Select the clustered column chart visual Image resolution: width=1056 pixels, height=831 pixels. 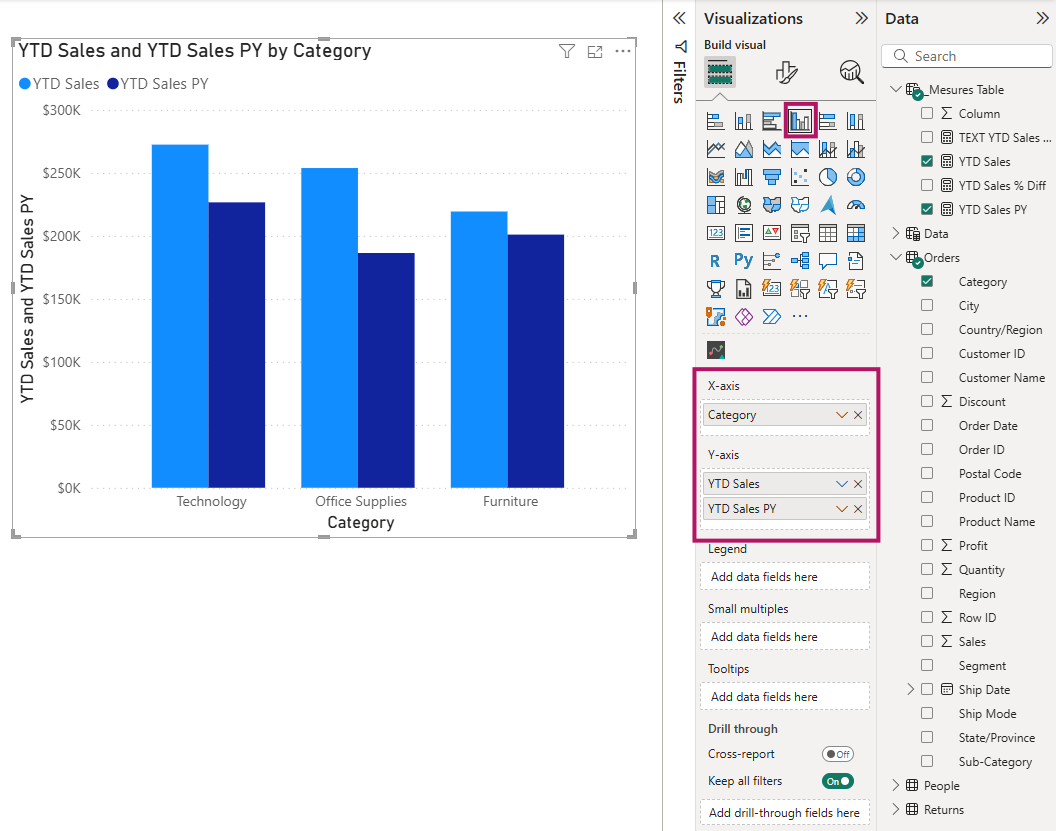[800, 121]
